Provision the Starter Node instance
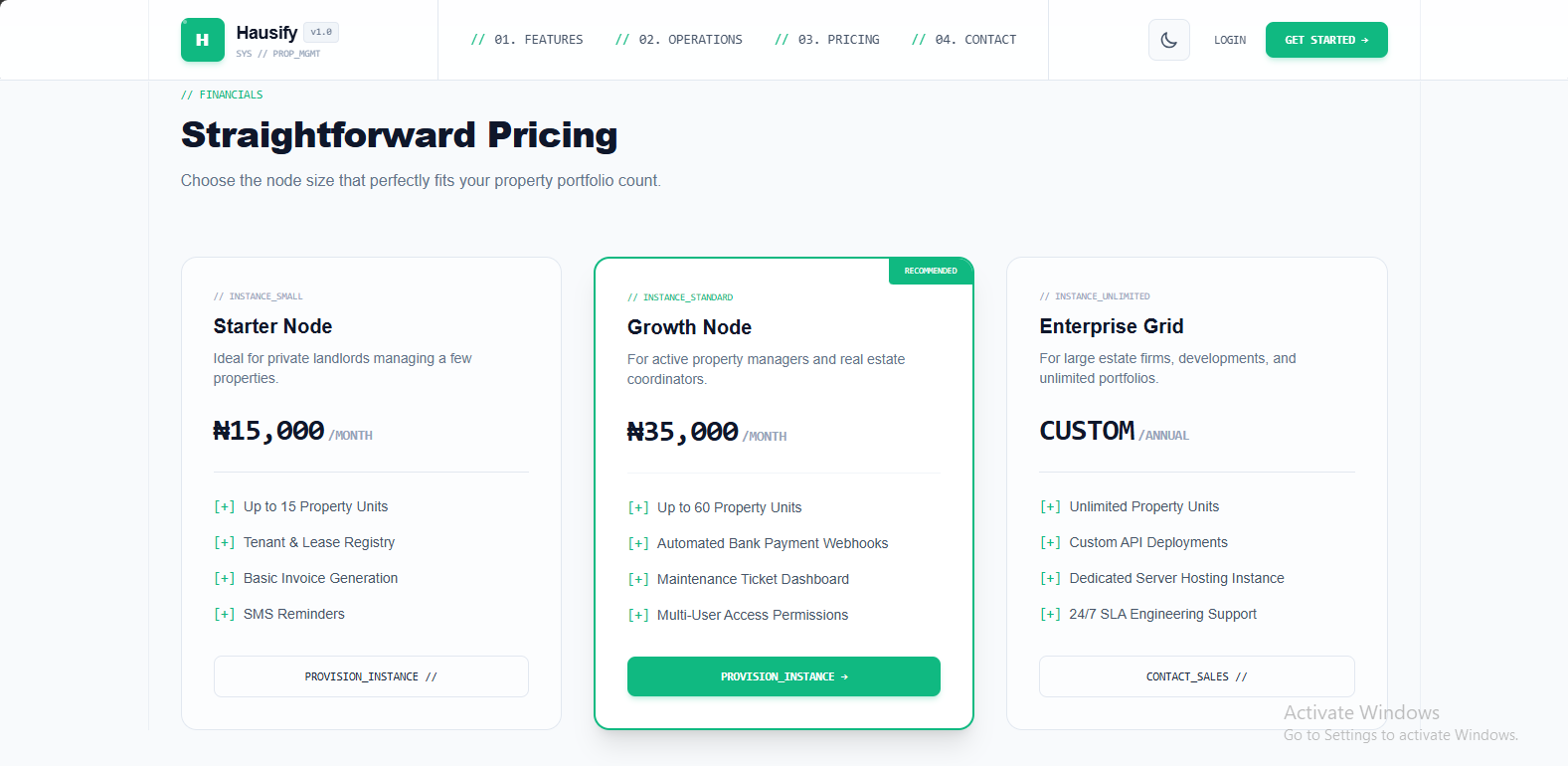The height and width of the screenshot is (766, 1568). click(371, 676)
